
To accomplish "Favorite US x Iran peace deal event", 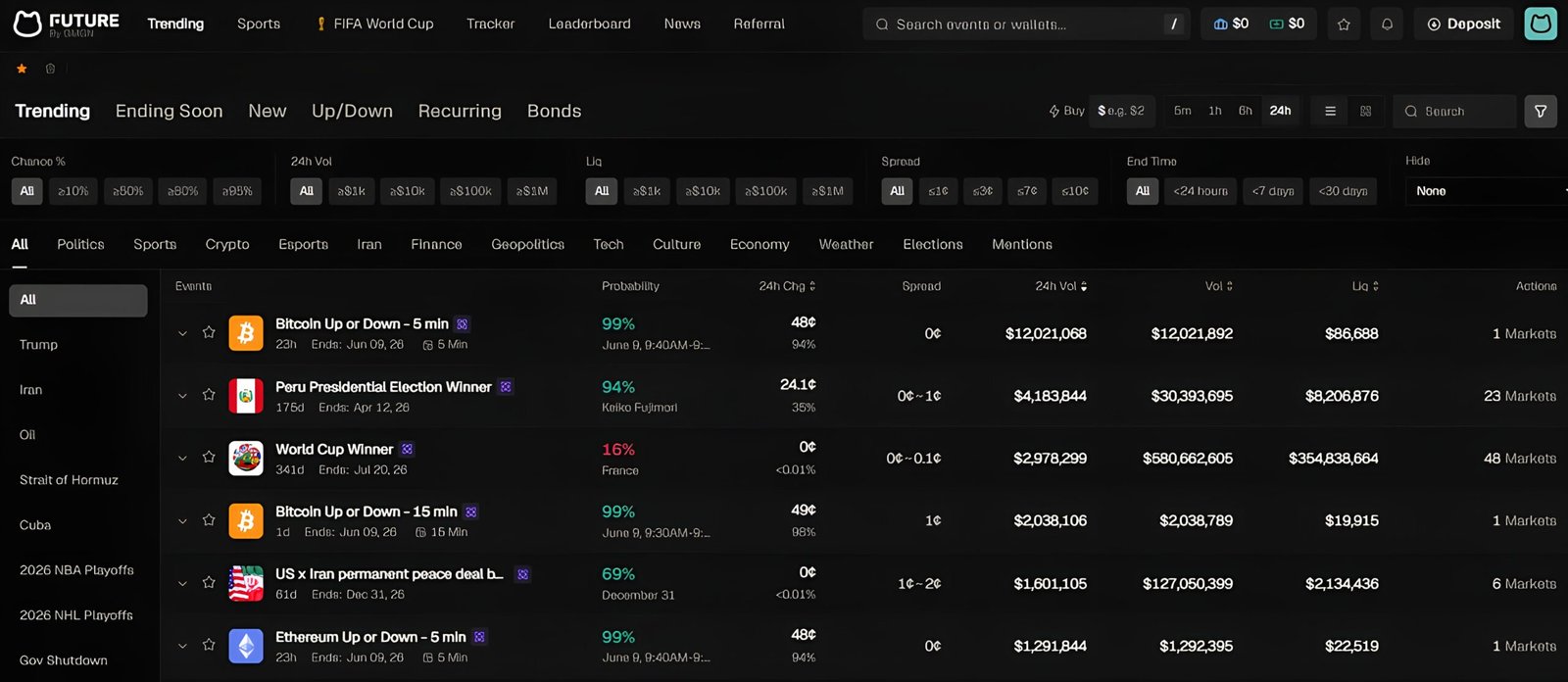I will [x=209, y=582].
